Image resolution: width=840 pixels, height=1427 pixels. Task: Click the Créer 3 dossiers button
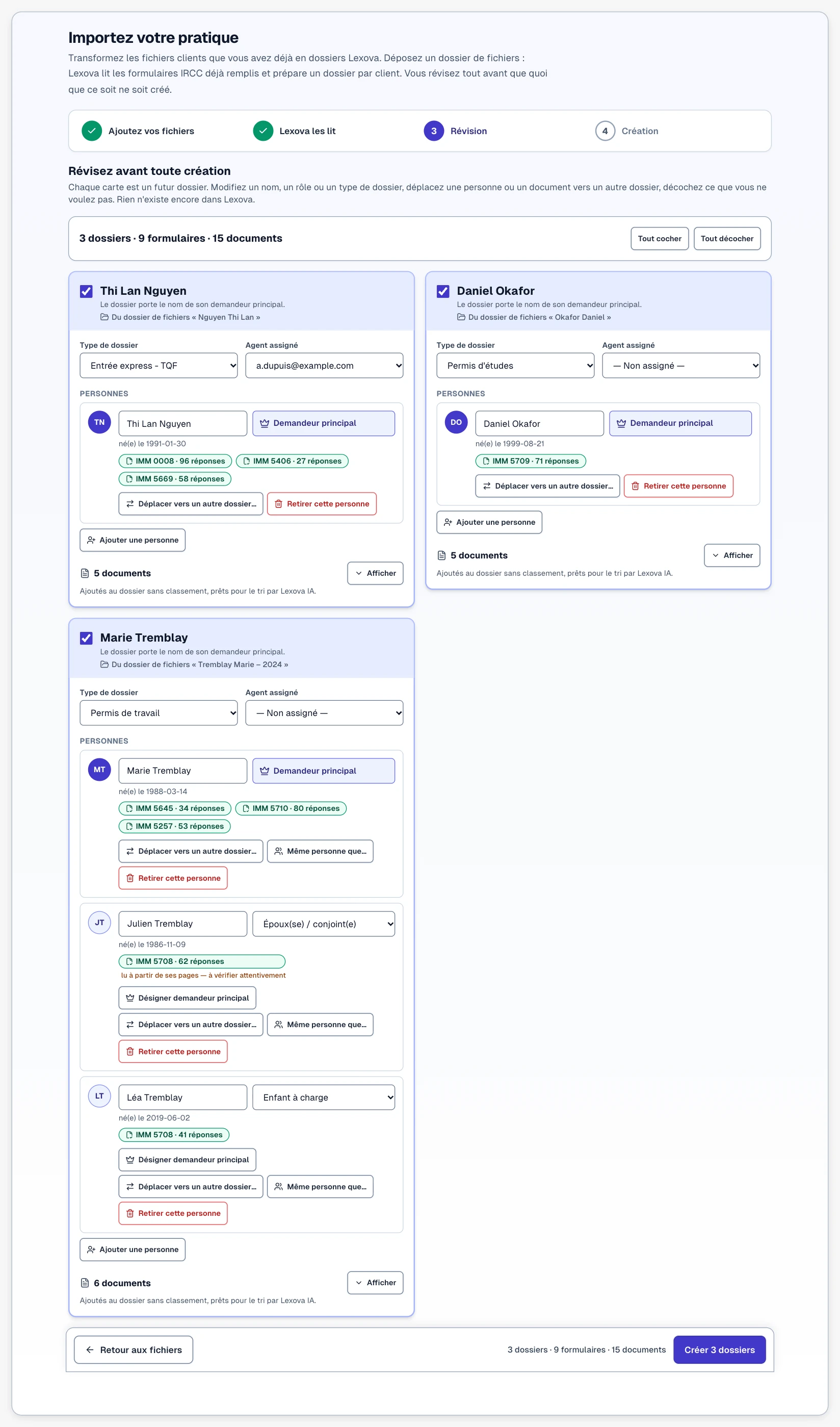click(719, 1350)
